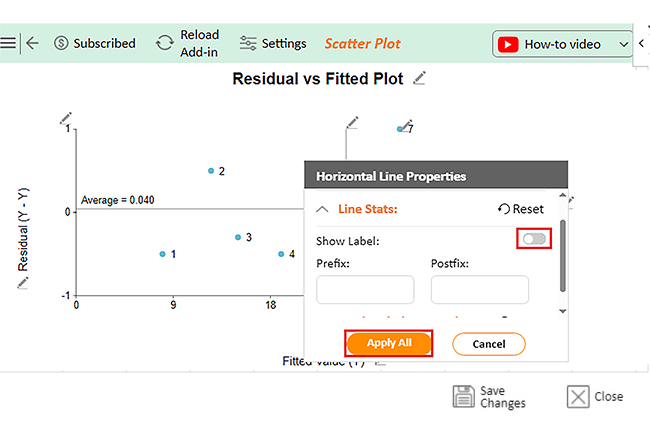The image size is (650, 436).
Task: Edit Y-axis scale pencil near value 1
Action: (65, 118)
